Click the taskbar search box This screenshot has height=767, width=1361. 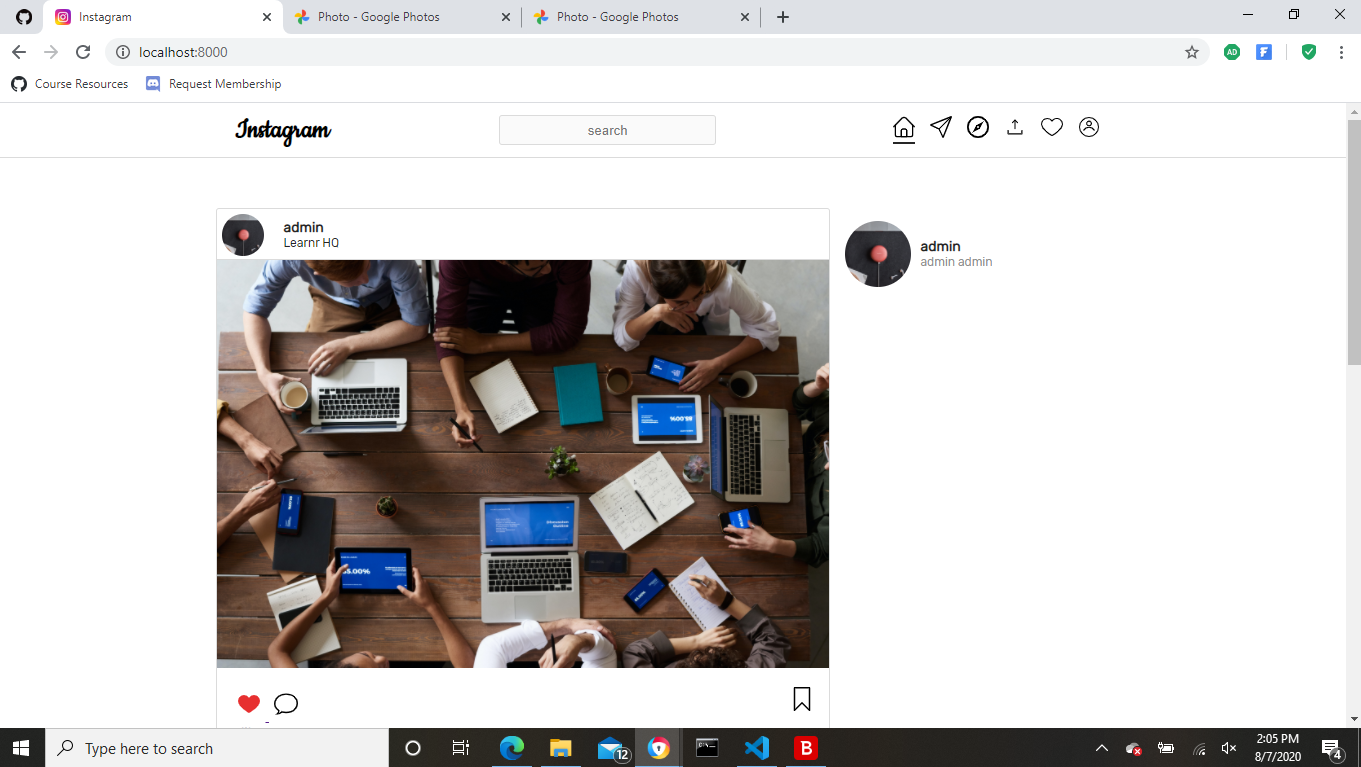pyautogui.click(x=217, y=748)
